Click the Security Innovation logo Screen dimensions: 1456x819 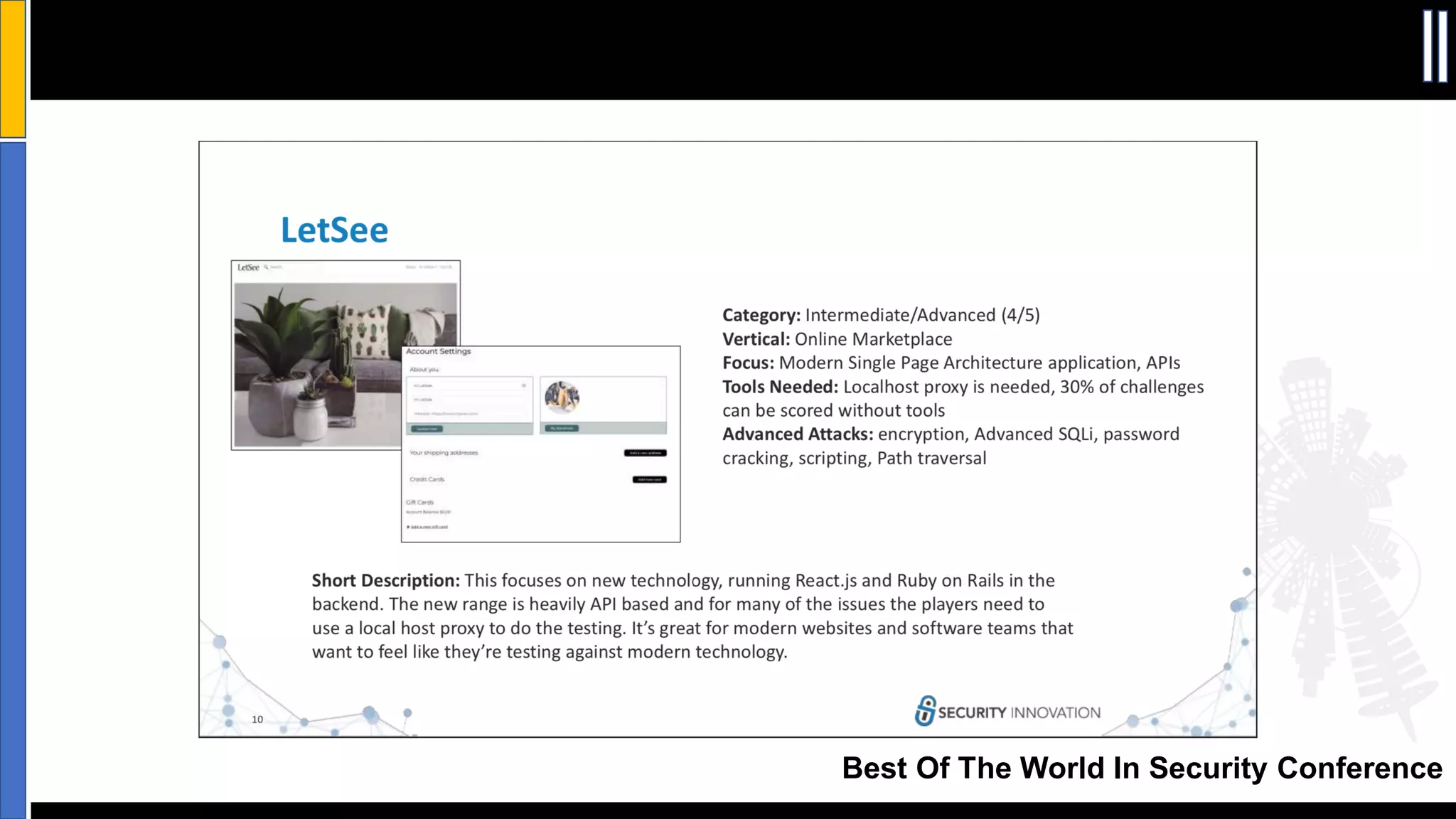(x=1007, y=711)
